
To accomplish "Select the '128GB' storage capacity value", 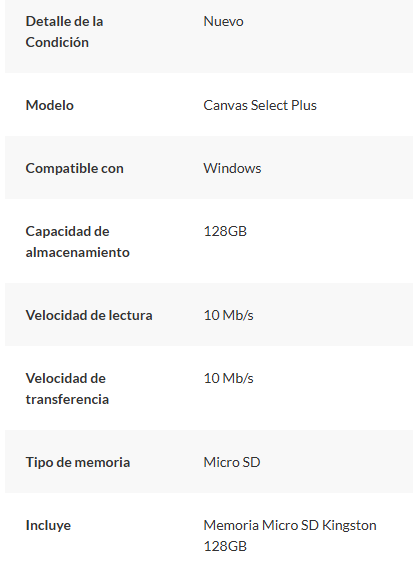I will 225,231.
